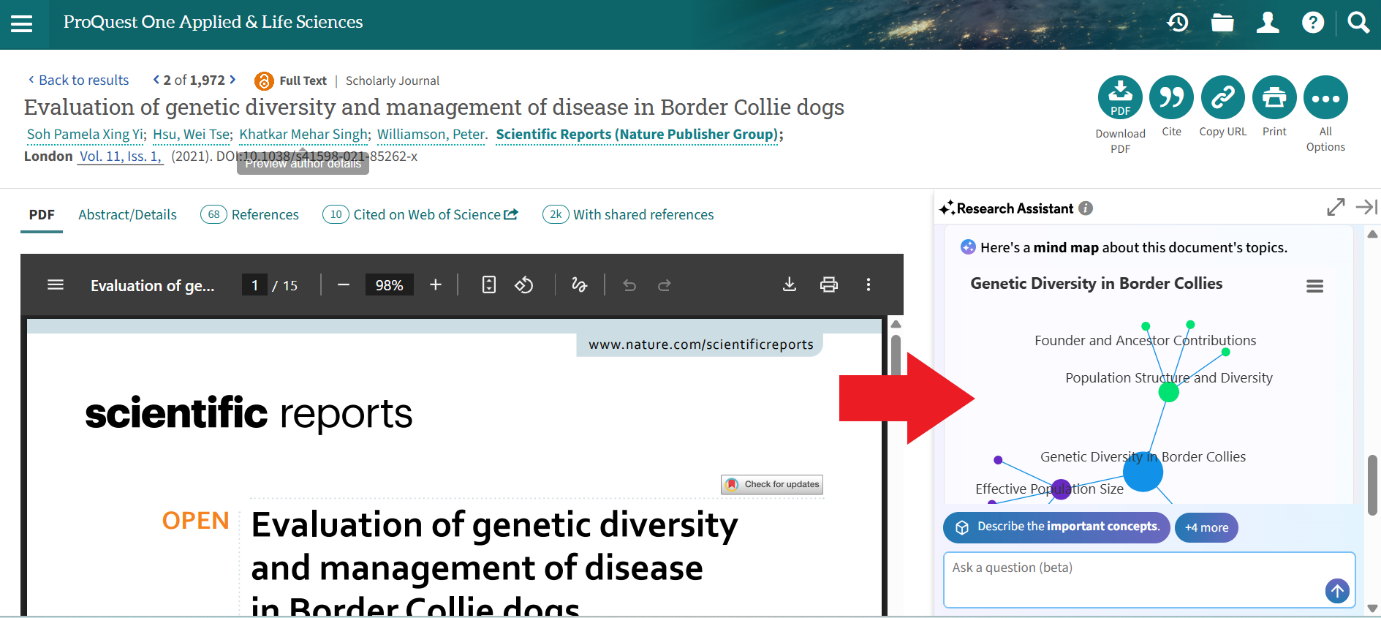This screenshot has width=1381, height=618.
Task: Click the Download PDF button
Action: [x=1120, y=98]
